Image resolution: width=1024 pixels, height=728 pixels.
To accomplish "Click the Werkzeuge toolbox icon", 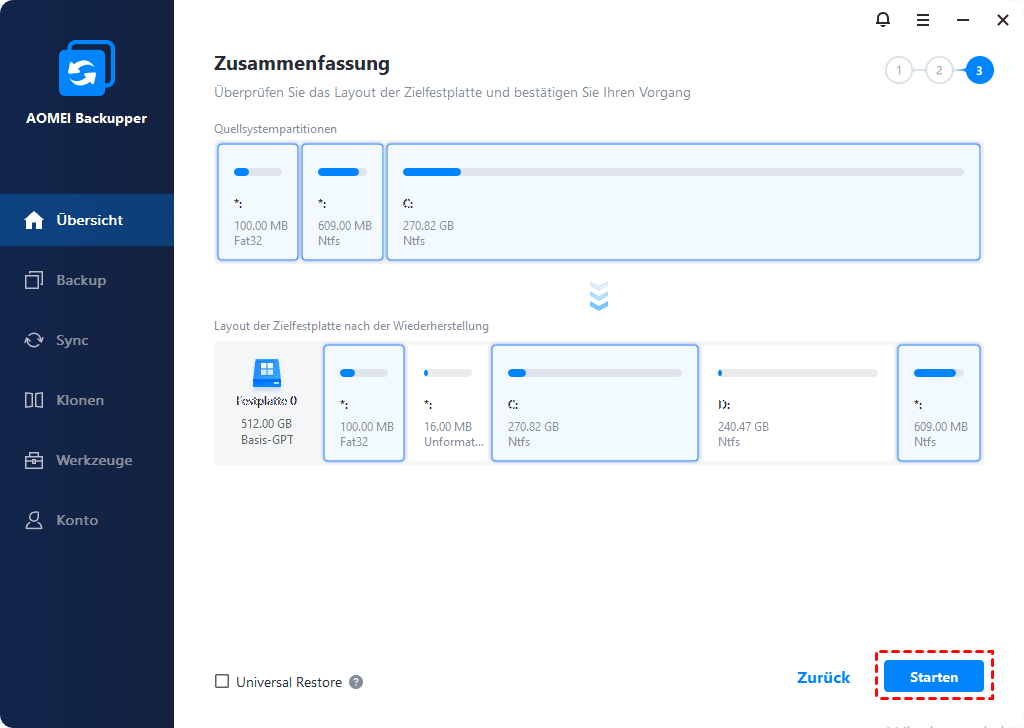I will (x=34, y=460).
